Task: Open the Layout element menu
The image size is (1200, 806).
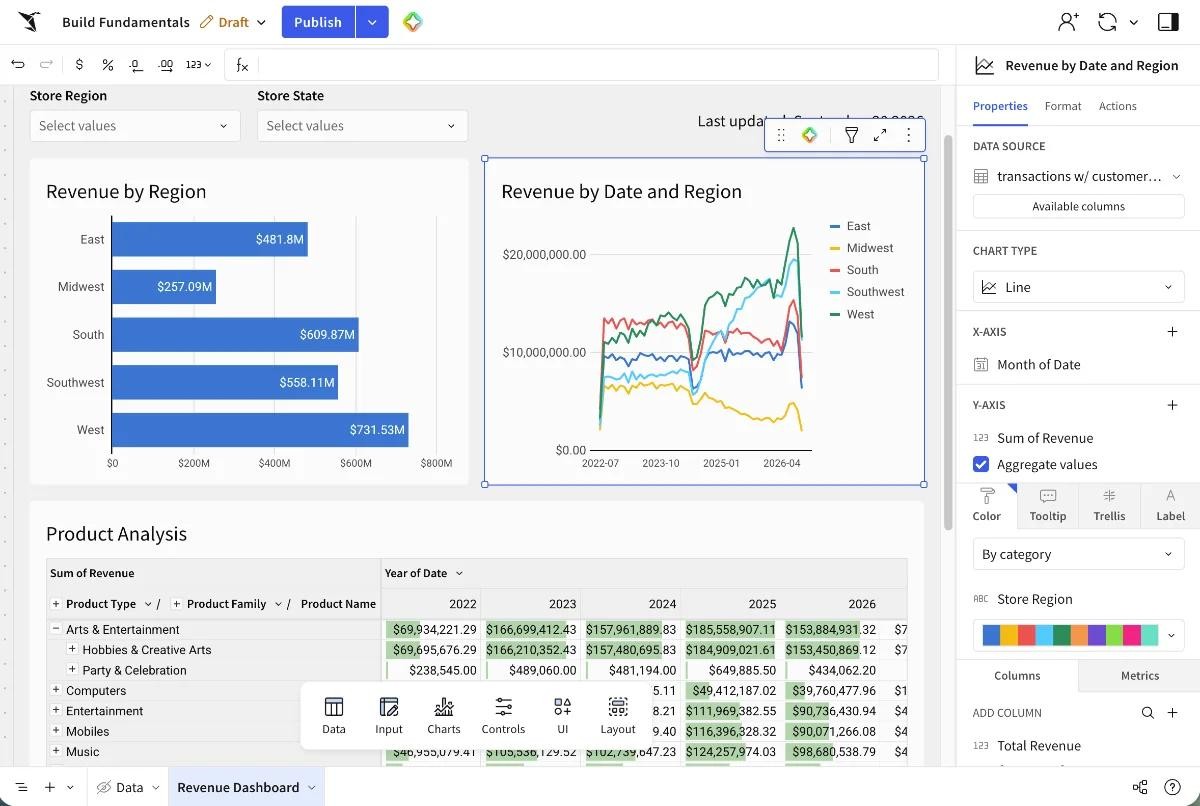Action: [618, 716]
